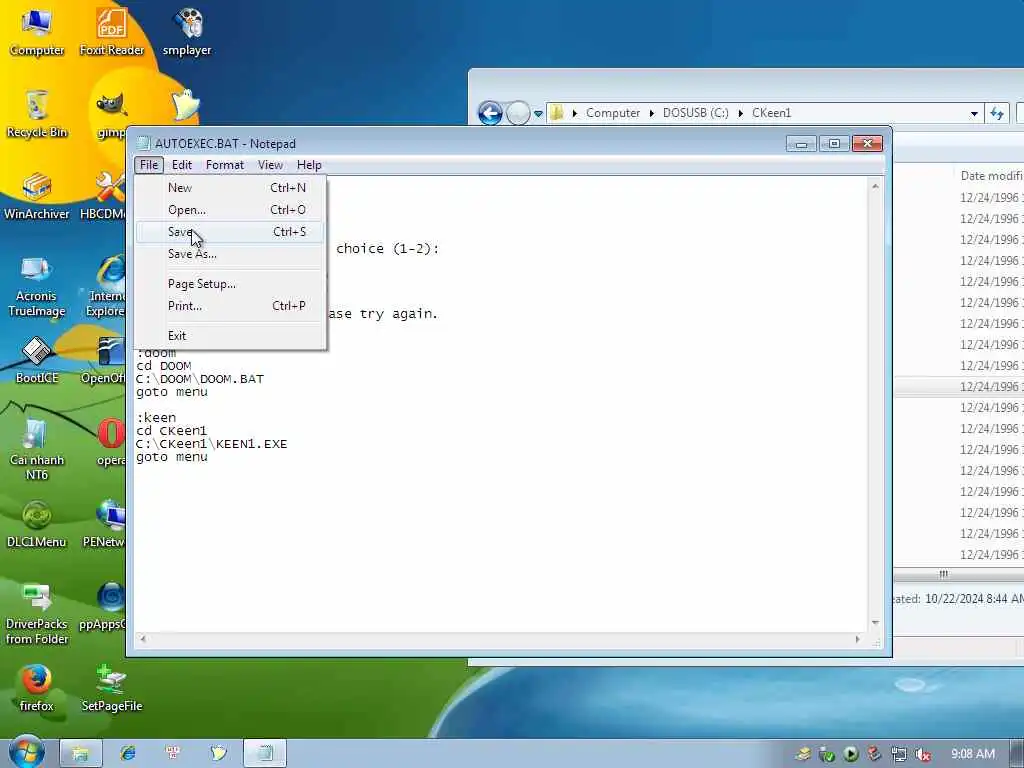Click DOSUSB (C:) in Explorer address bar
The image size is (1024, 768).
(696, 113)
